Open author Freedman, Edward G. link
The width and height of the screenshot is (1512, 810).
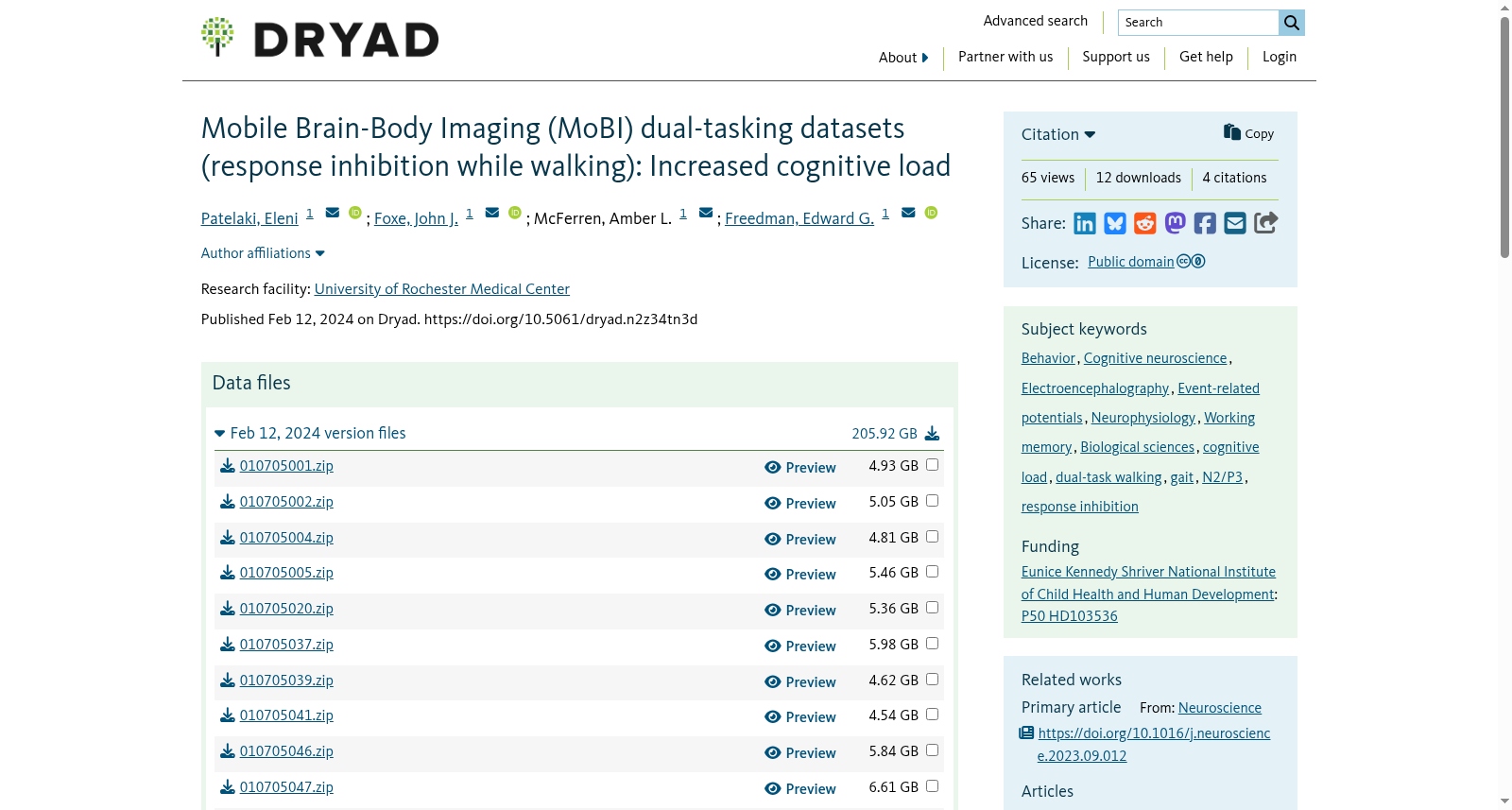(799, 218)
